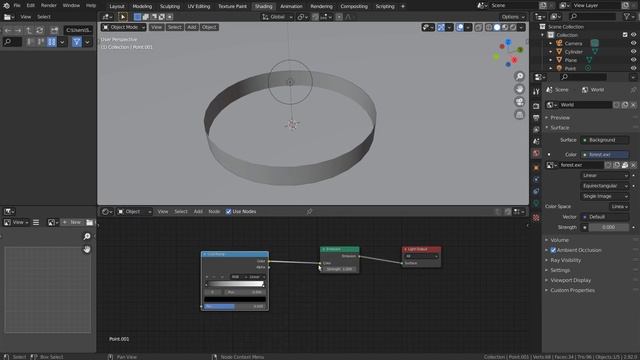The image size is (640, 360).
Task: Go forward in file browser
Action: (x=18, y=30)
